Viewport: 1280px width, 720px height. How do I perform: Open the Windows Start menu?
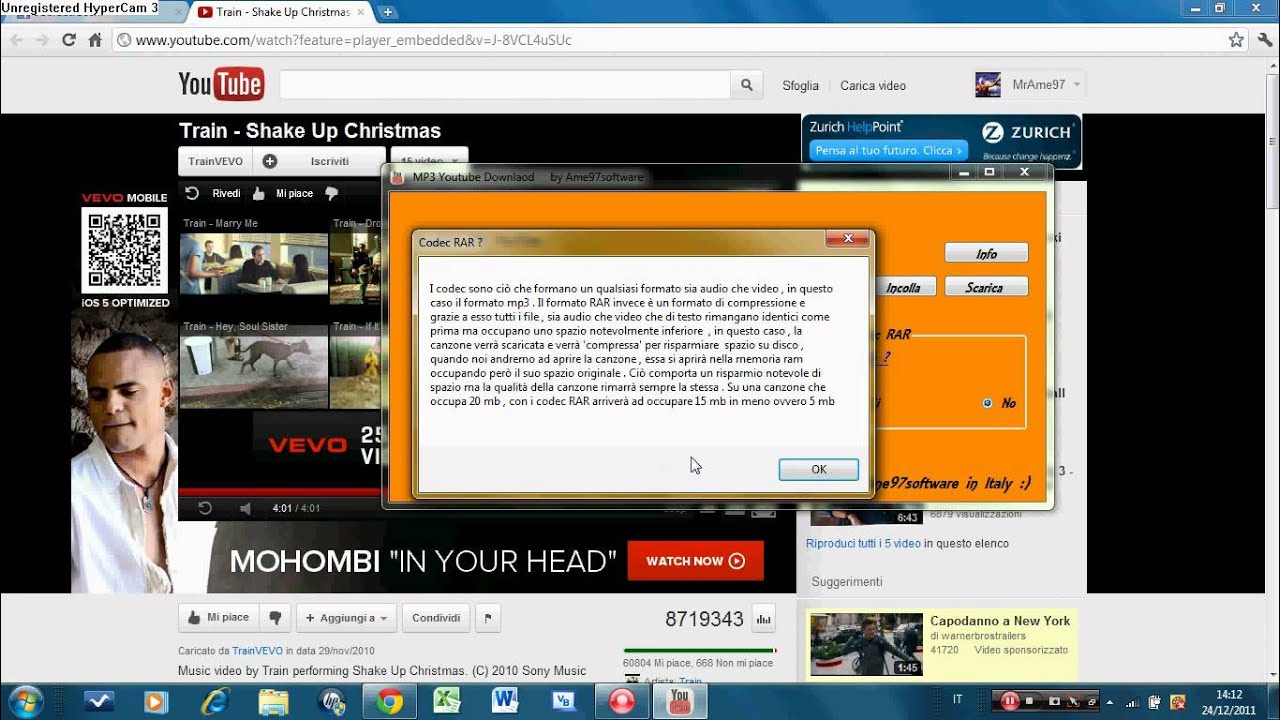[x=24, y=701]
